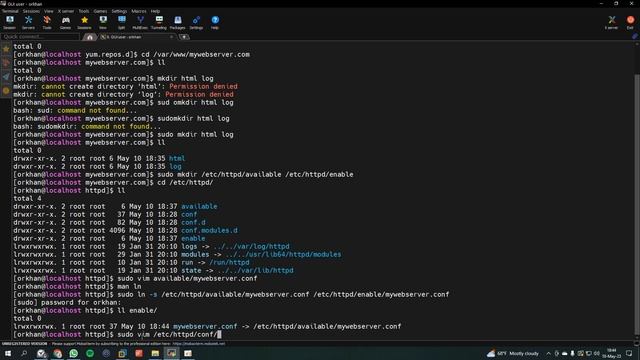Open the Help menu
Screen dimensions: 640x360
pos(155,11)
